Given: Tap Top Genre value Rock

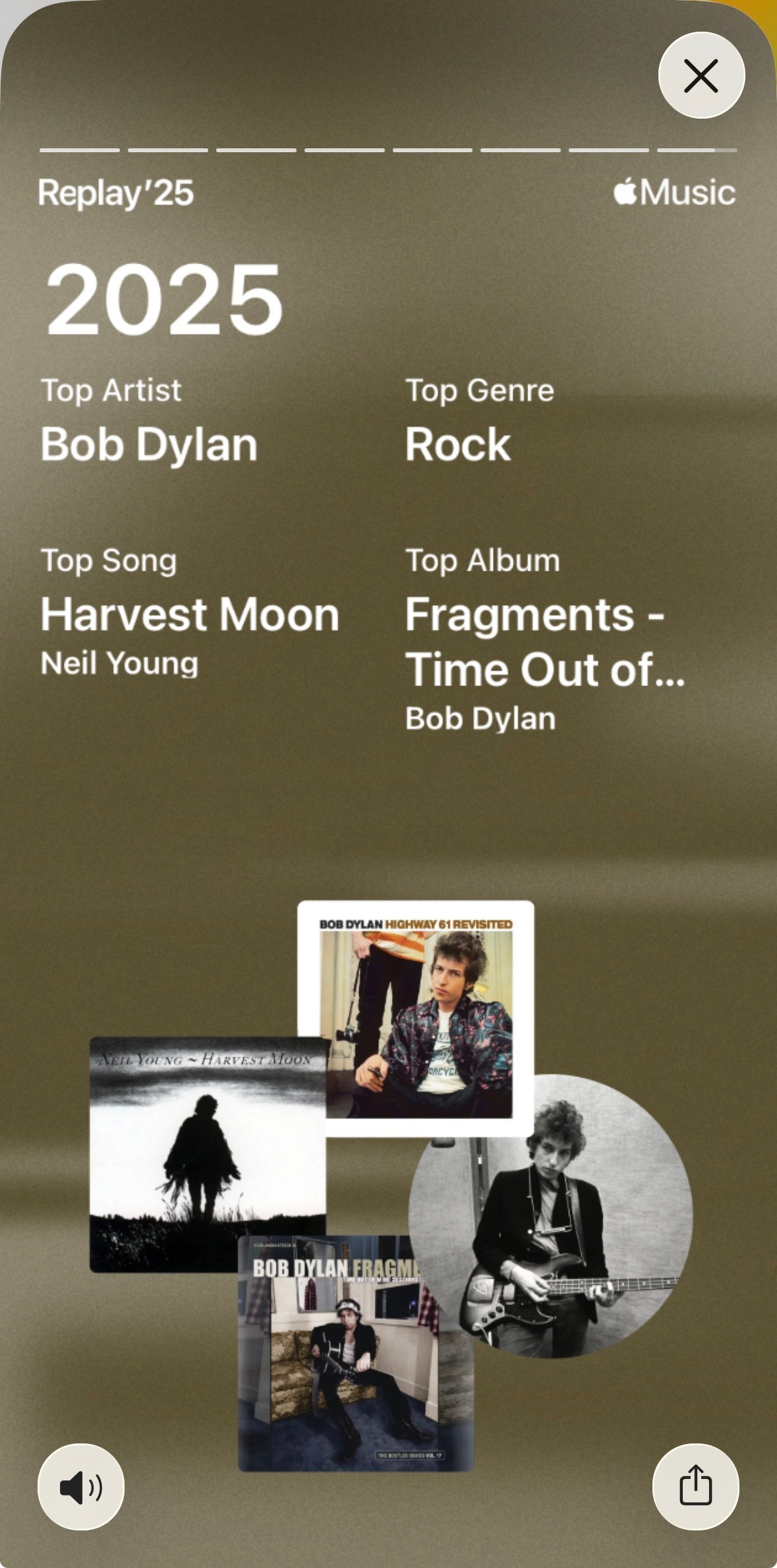Looking at the screenshot, I should point(458,444).
